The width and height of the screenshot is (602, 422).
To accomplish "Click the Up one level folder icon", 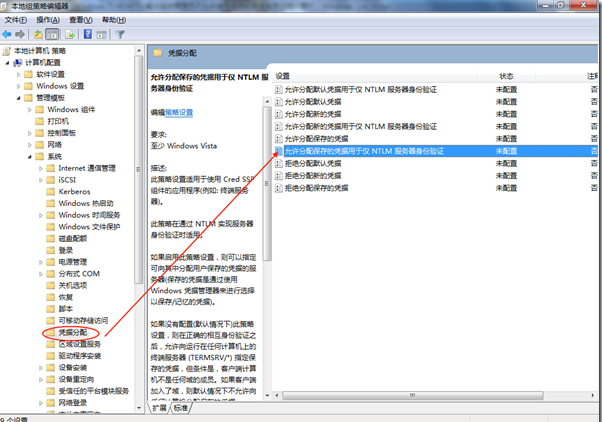I will click(x=39, y=33).
